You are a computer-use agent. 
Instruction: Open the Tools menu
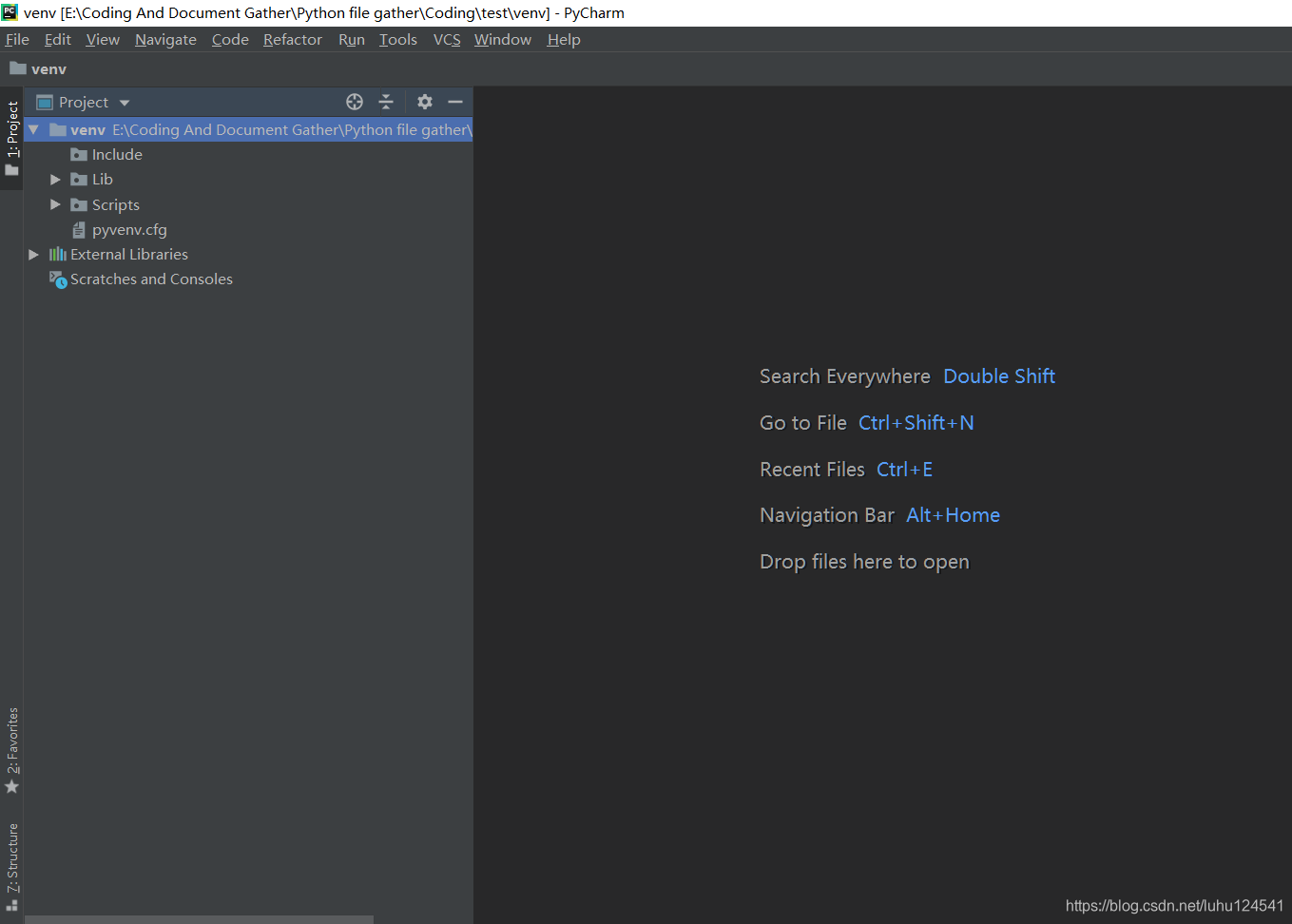tap(398, 40)
